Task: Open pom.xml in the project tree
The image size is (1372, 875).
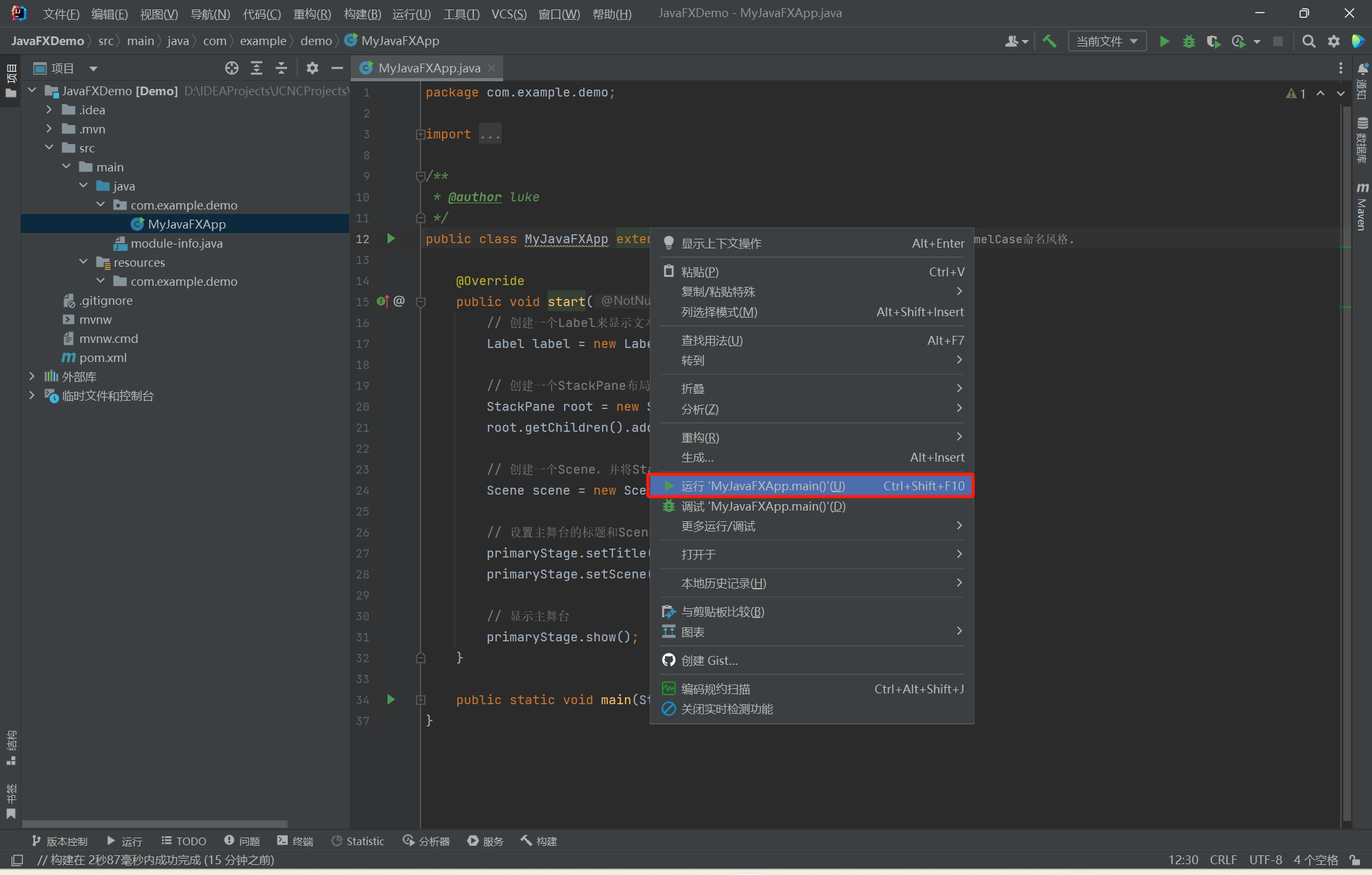Action: pyautogui.click(x=103, y=357)
